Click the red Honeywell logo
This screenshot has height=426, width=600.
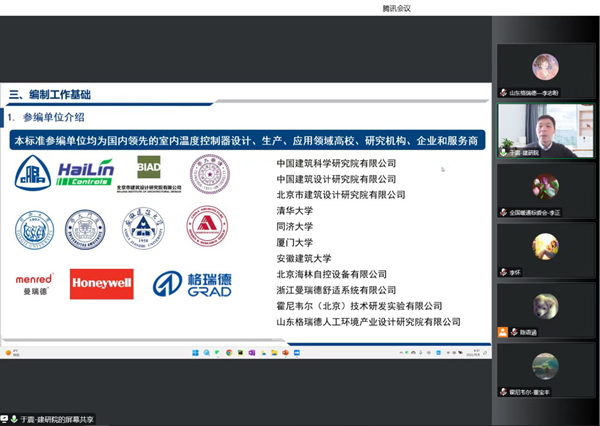point(101,284)
